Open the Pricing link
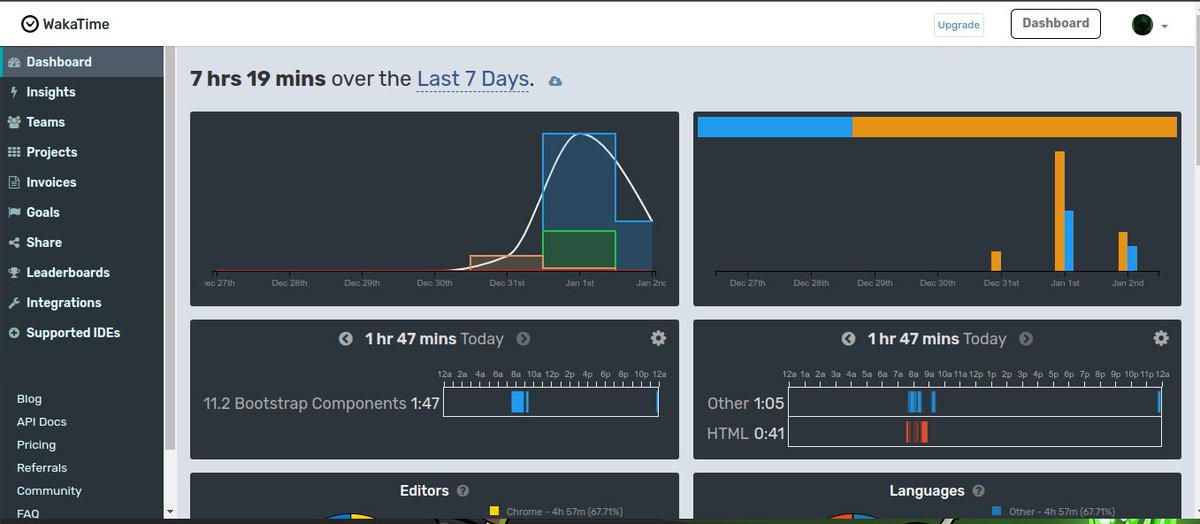Image resolution: width=1200 pixels, height=524 pixels. tap(36, 445)
